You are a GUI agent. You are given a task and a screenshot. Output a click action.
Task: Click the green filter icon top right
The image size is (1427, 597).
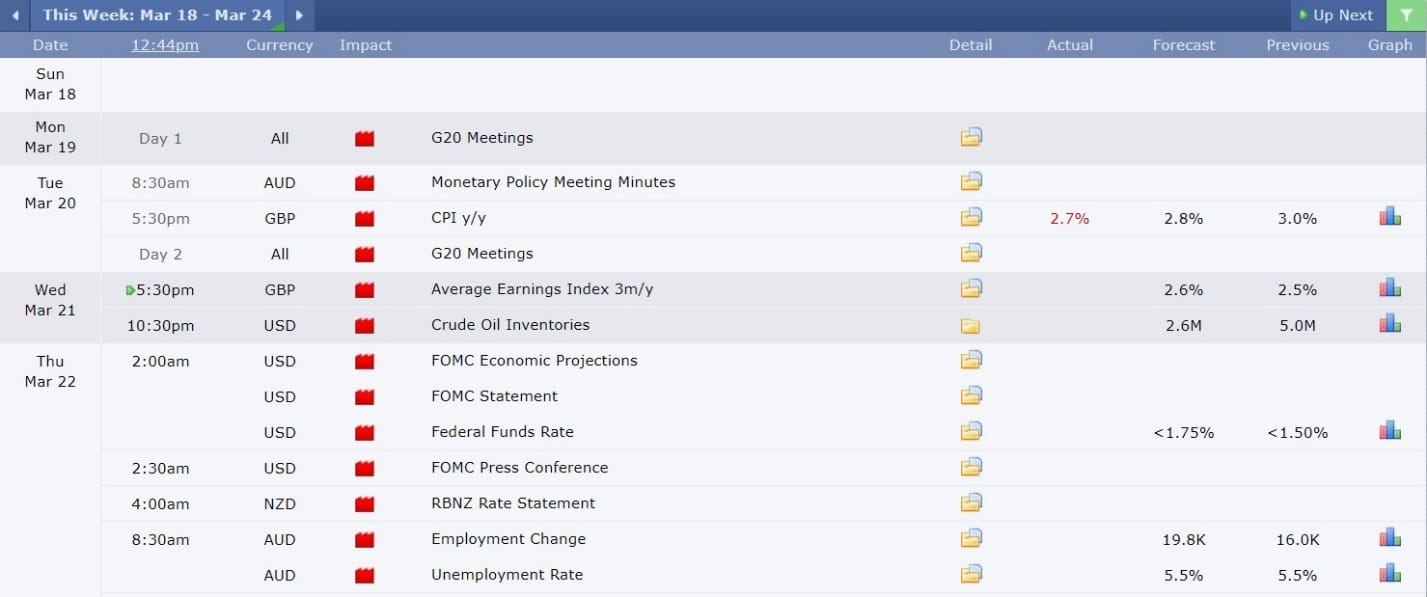coord(1406,15)
